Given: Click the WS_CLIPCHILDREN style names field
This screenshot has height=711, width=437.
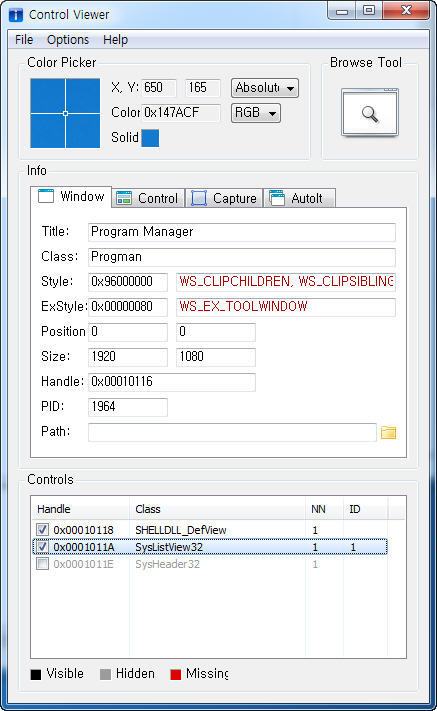Looking at the screenshot, I should 286,282.
